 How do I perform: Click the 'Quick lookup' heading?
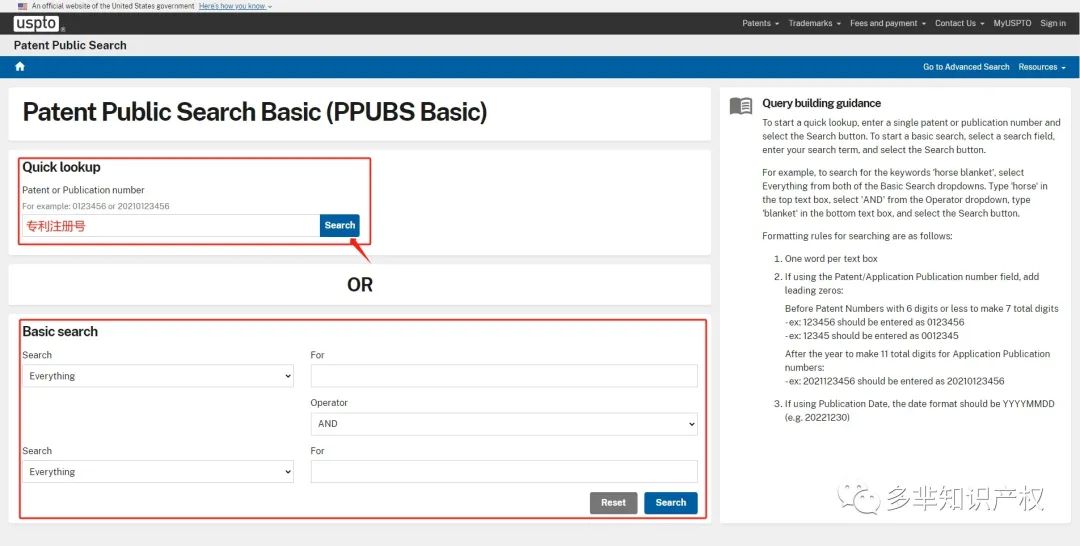[x=61, y=167]
